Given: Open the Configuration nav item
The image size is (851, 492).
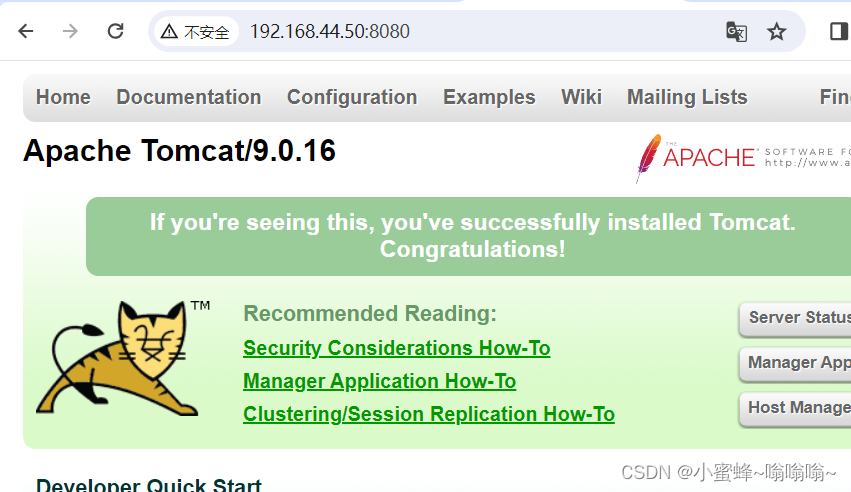Looking at the screenshot, I should coord(352,97).
